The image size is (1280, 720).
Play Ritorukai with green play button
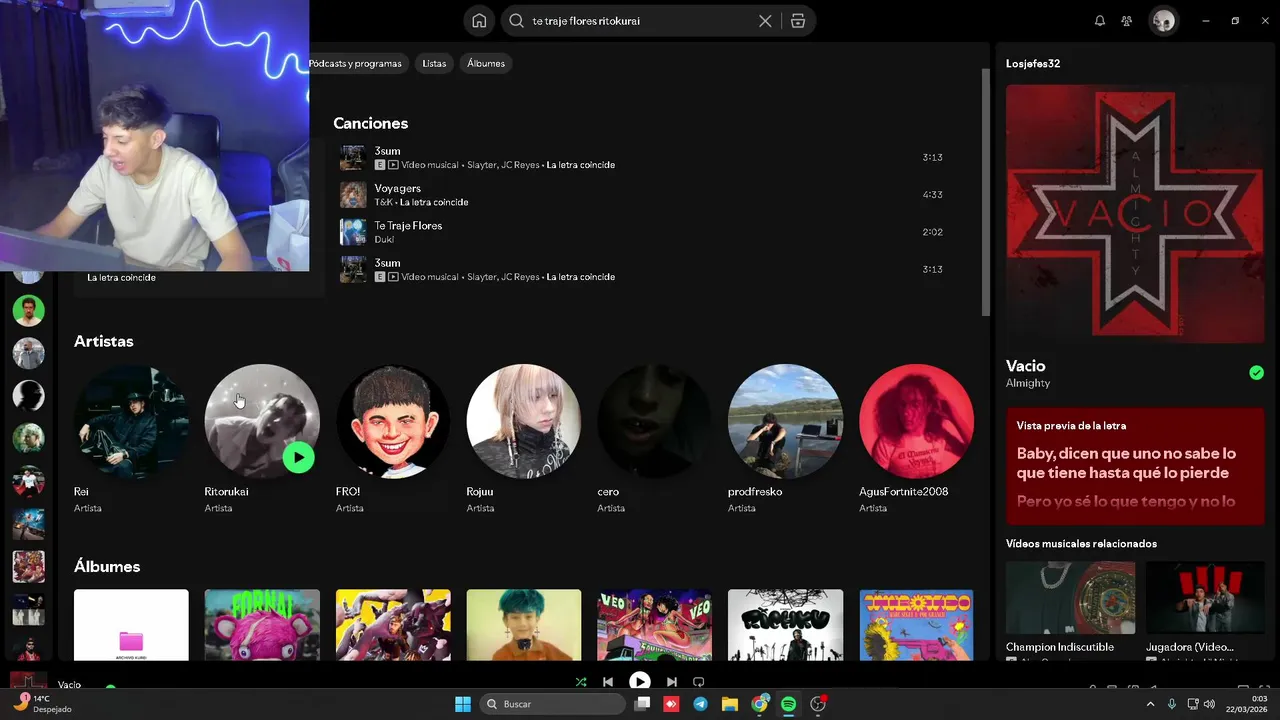click(298, 457)
